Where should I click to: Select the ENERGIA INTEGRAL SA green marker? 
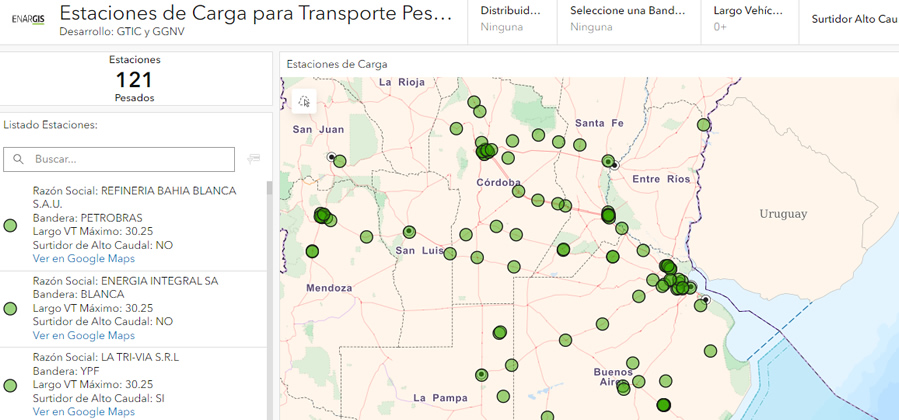11,309
